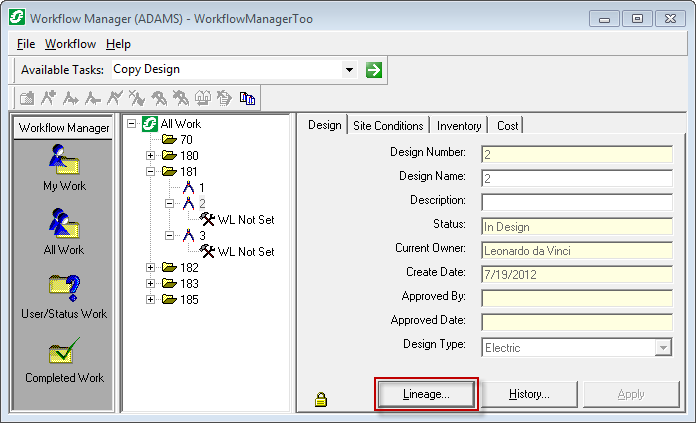This screenshot has width=696, height=423.
Task: Select folder 70 in the work tree
Action: (x=186, y=140)
